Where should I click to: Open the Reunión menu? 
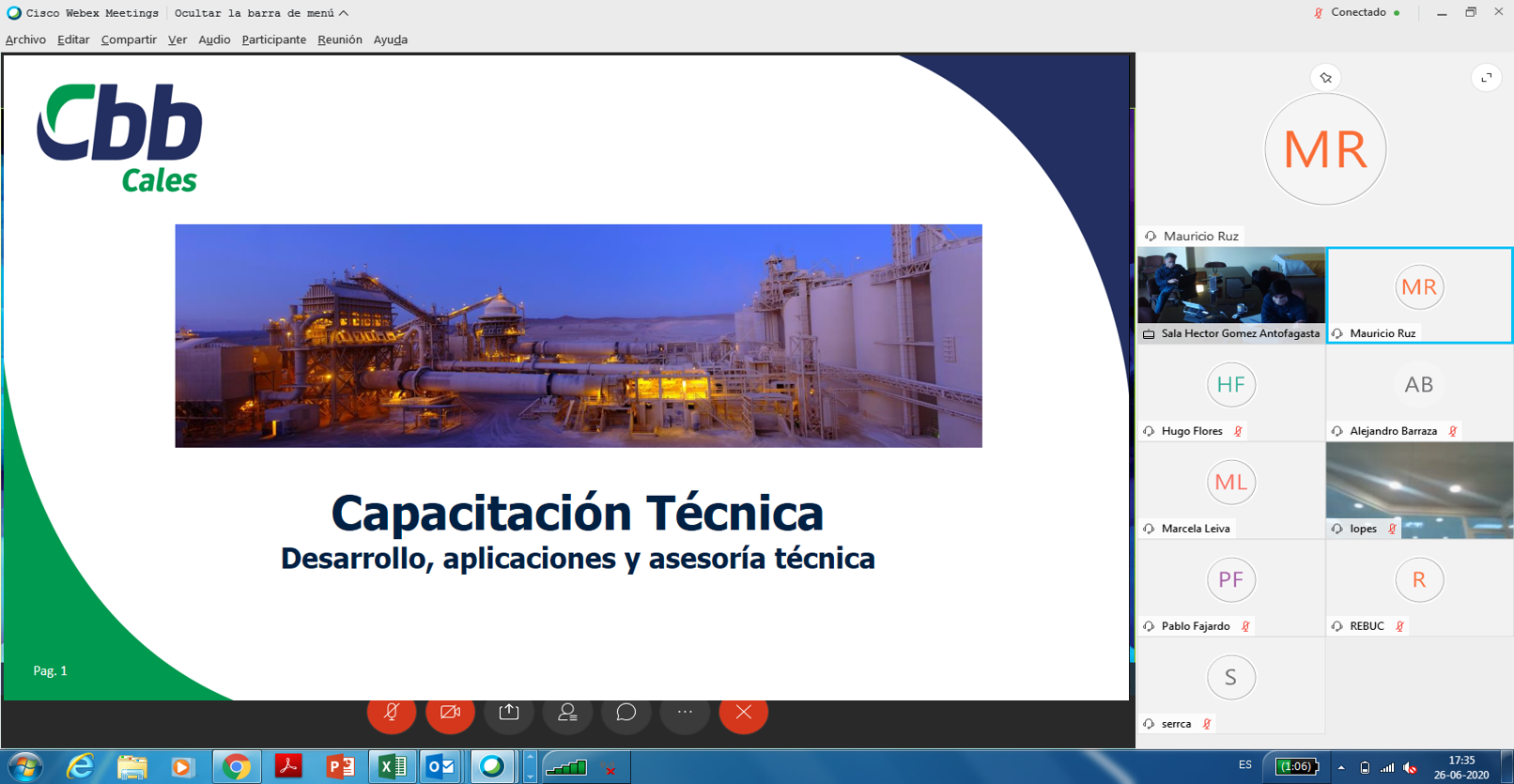(339, 39)
